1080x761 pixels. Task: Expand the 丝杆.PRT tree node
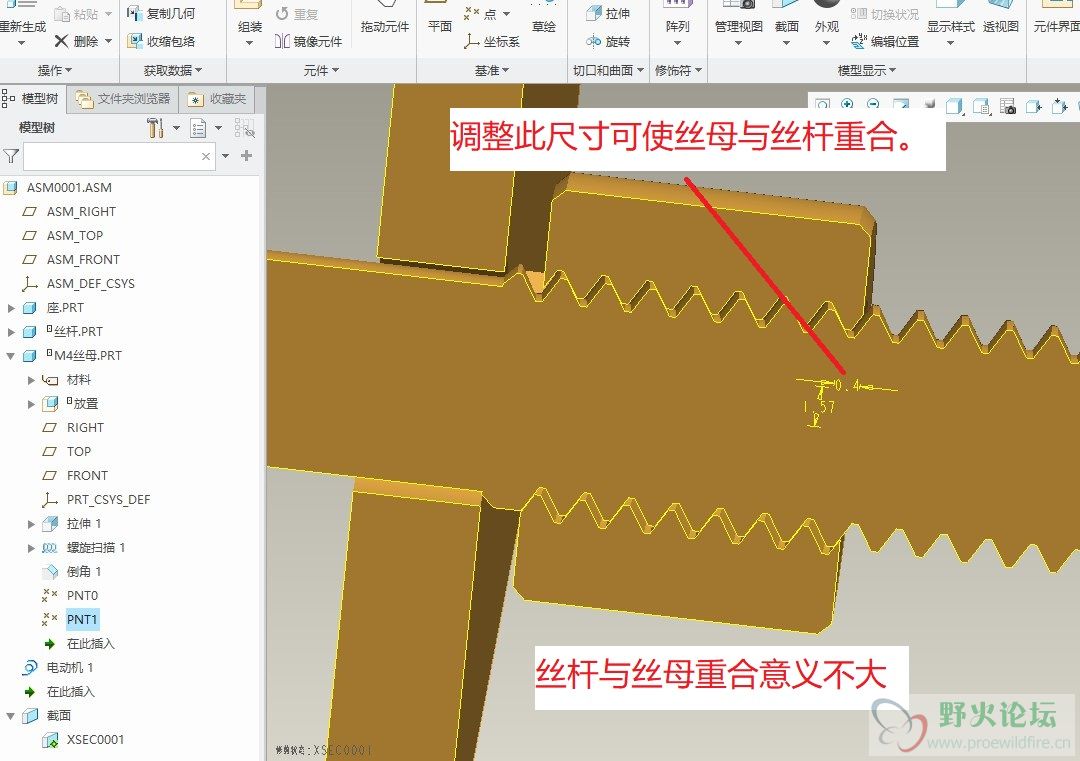coord(11,332)
